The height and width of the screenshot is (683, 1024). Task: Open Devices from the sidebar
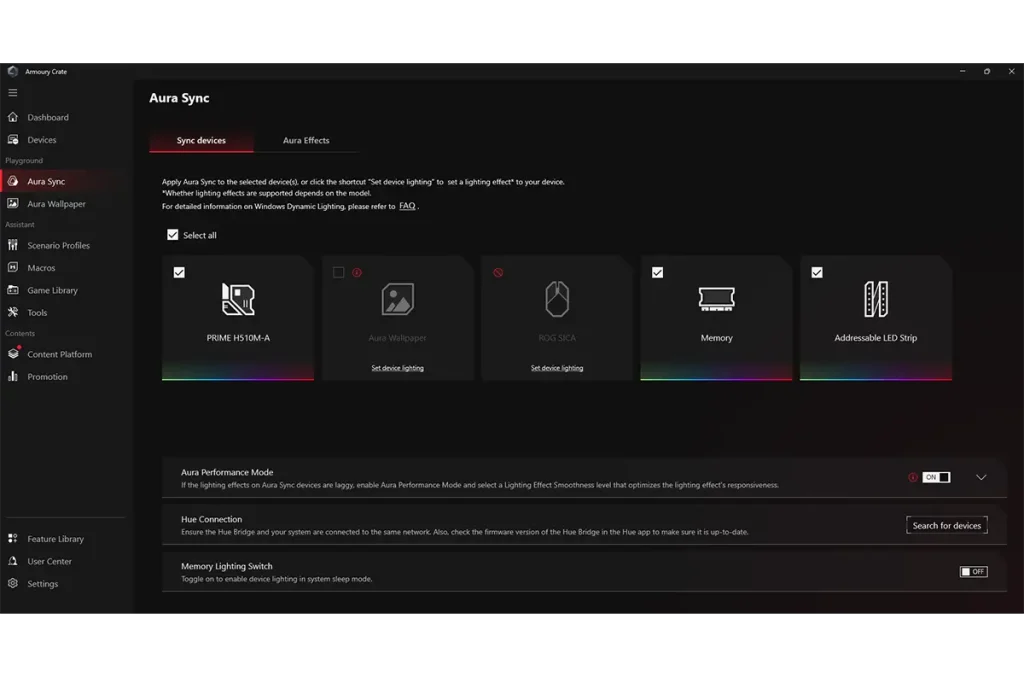click(x=67, y=140)
